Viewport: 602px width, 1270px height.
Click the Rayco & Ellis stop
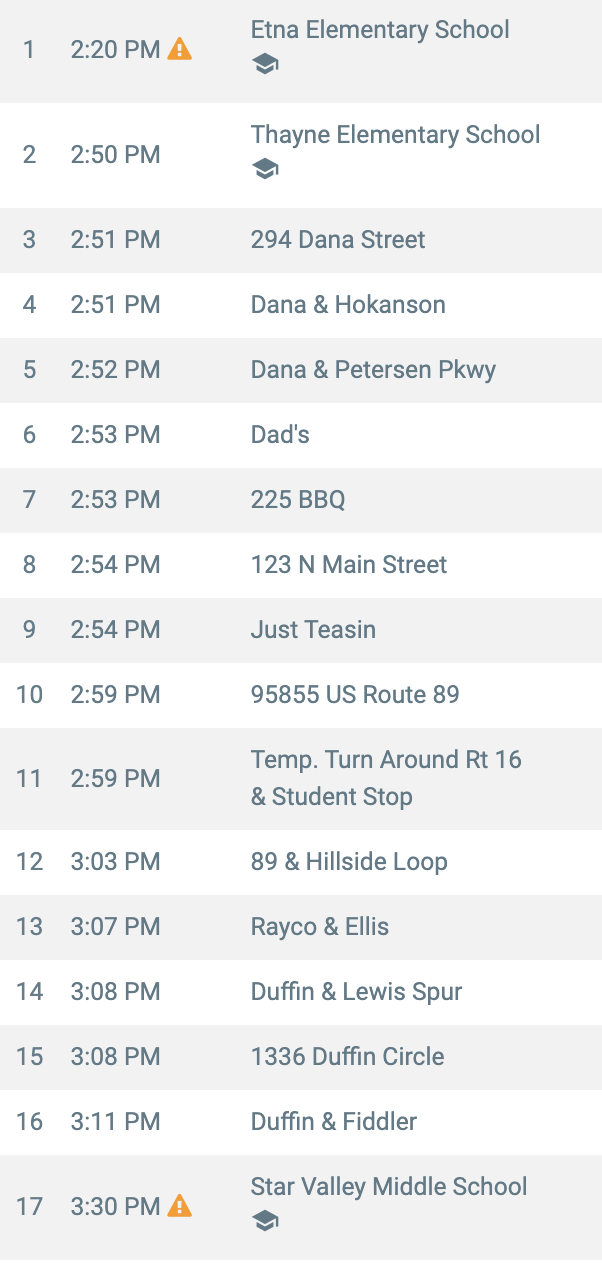click(x=320, y=927)
